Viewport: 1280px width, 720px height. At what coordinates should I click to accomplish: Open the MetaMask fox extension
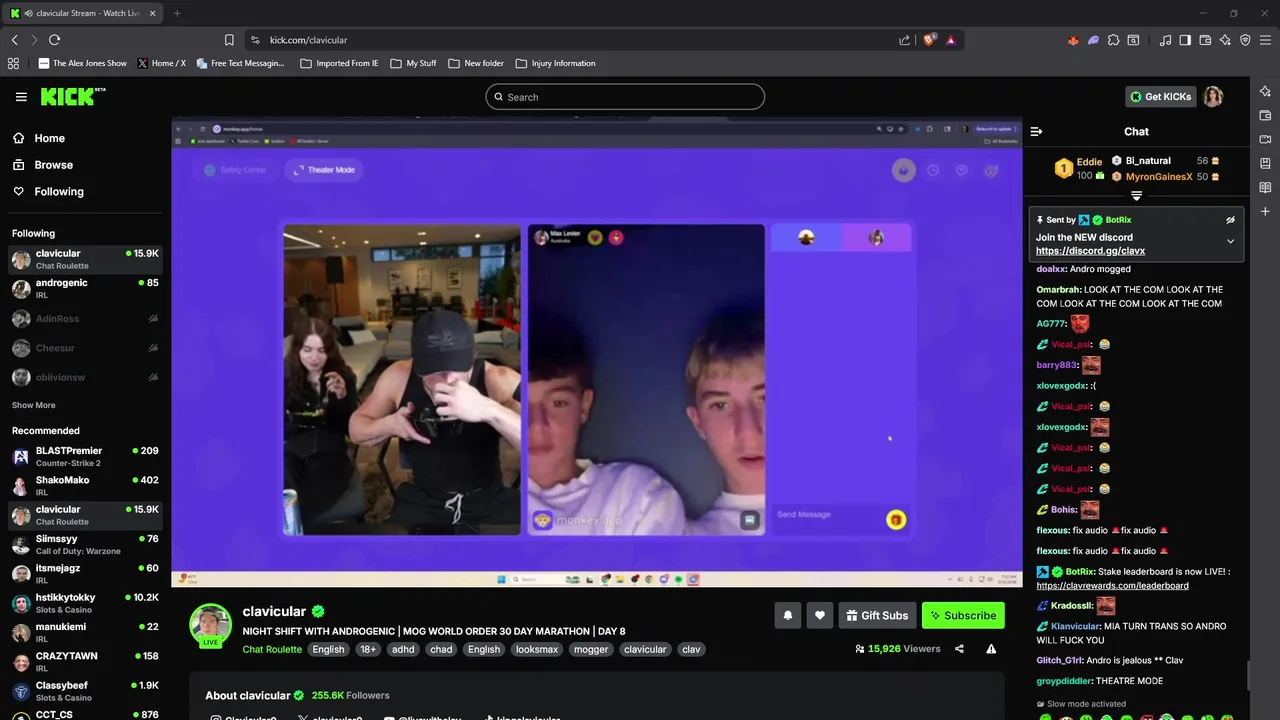tap(1073, 40)
